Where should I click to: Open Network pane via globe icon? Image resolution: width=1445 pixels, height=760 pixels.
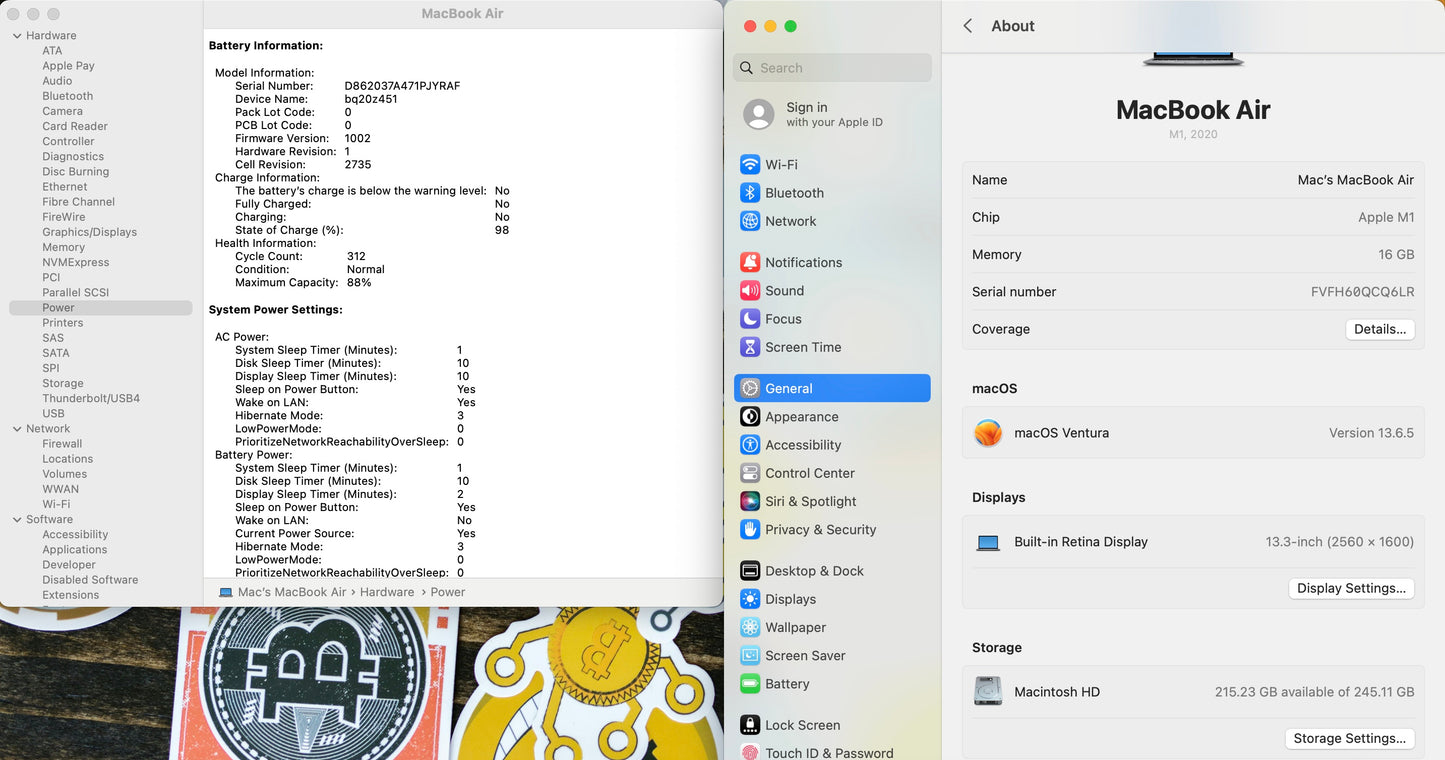(750, 221)
